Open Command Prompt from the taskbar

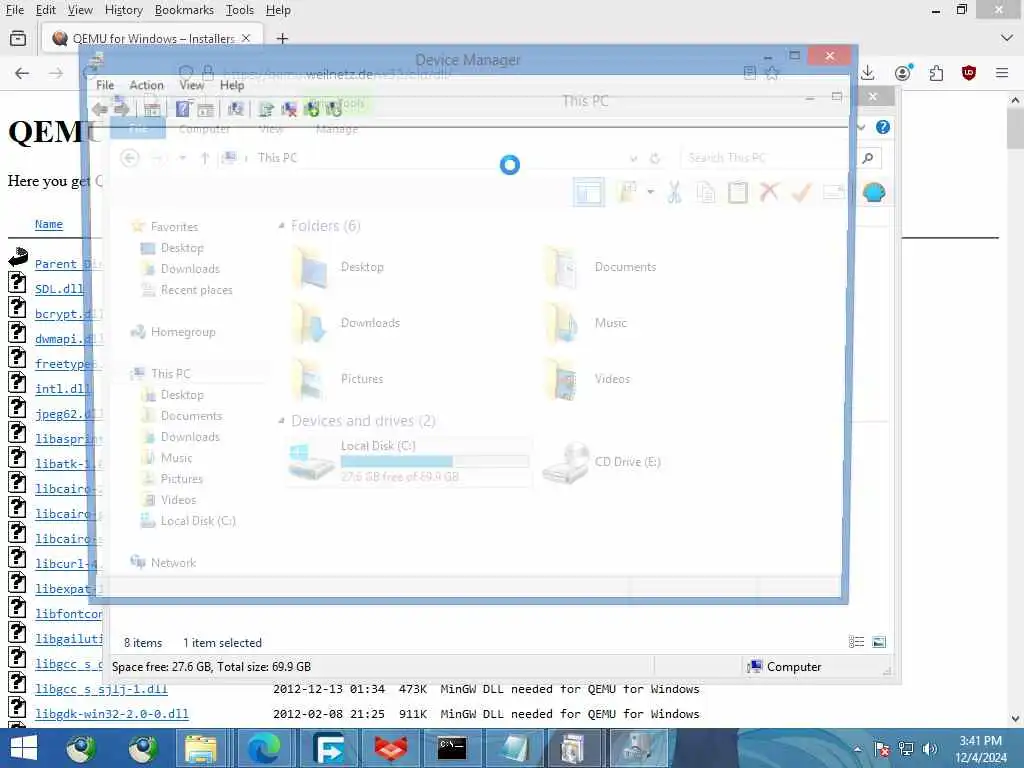(452, 748)
